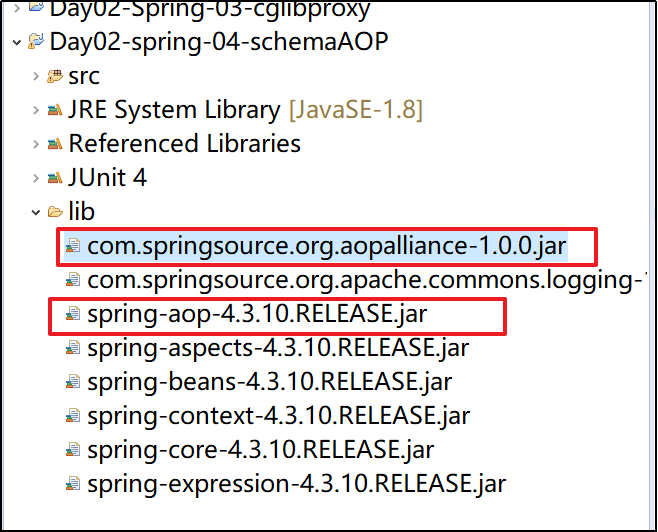658x532 pixels.
Task: Select spring-aop-4.3.10.RELEASE.jar
Action: (257, 314)
